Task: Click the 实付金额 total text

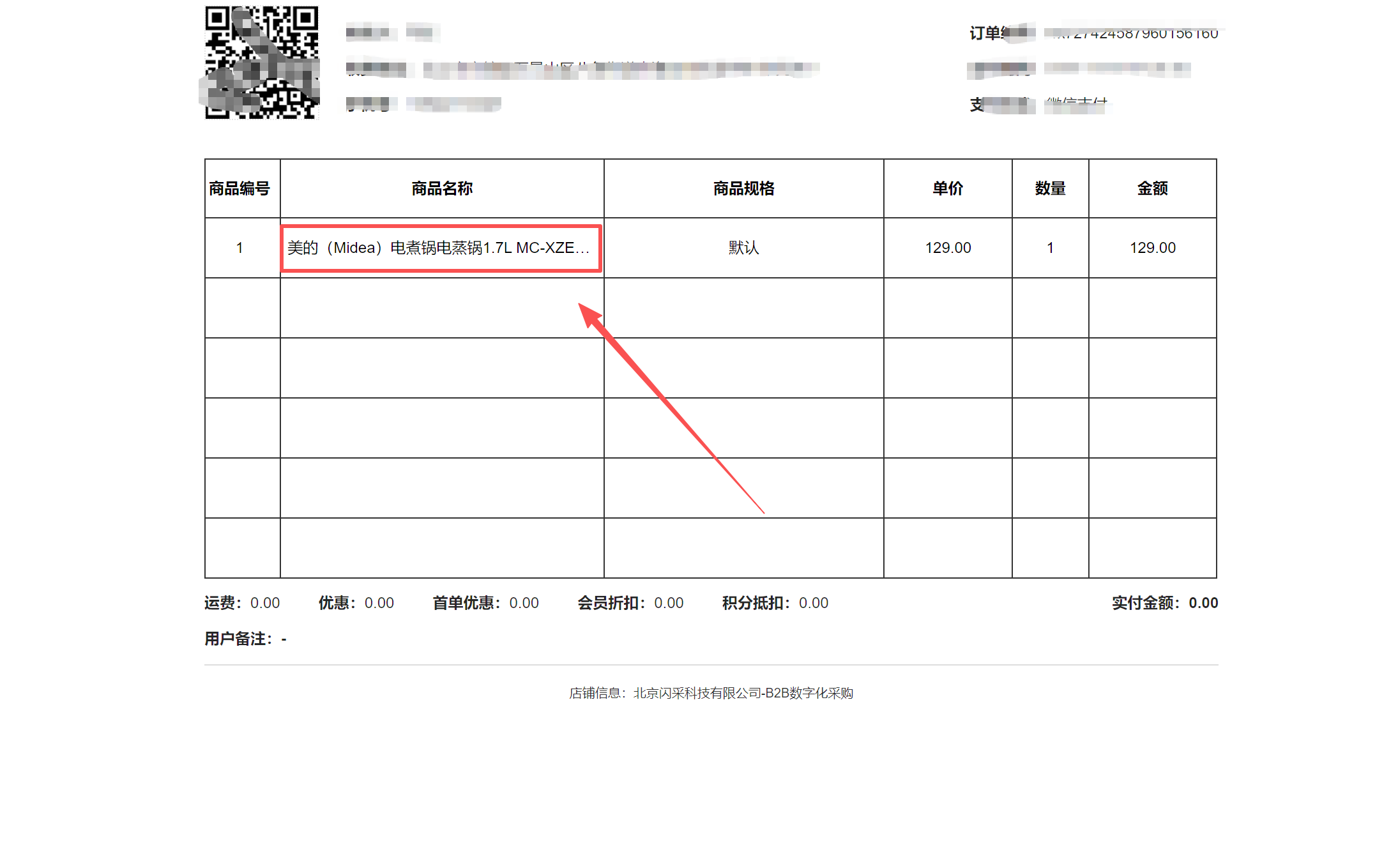Action: (1164, 603)
